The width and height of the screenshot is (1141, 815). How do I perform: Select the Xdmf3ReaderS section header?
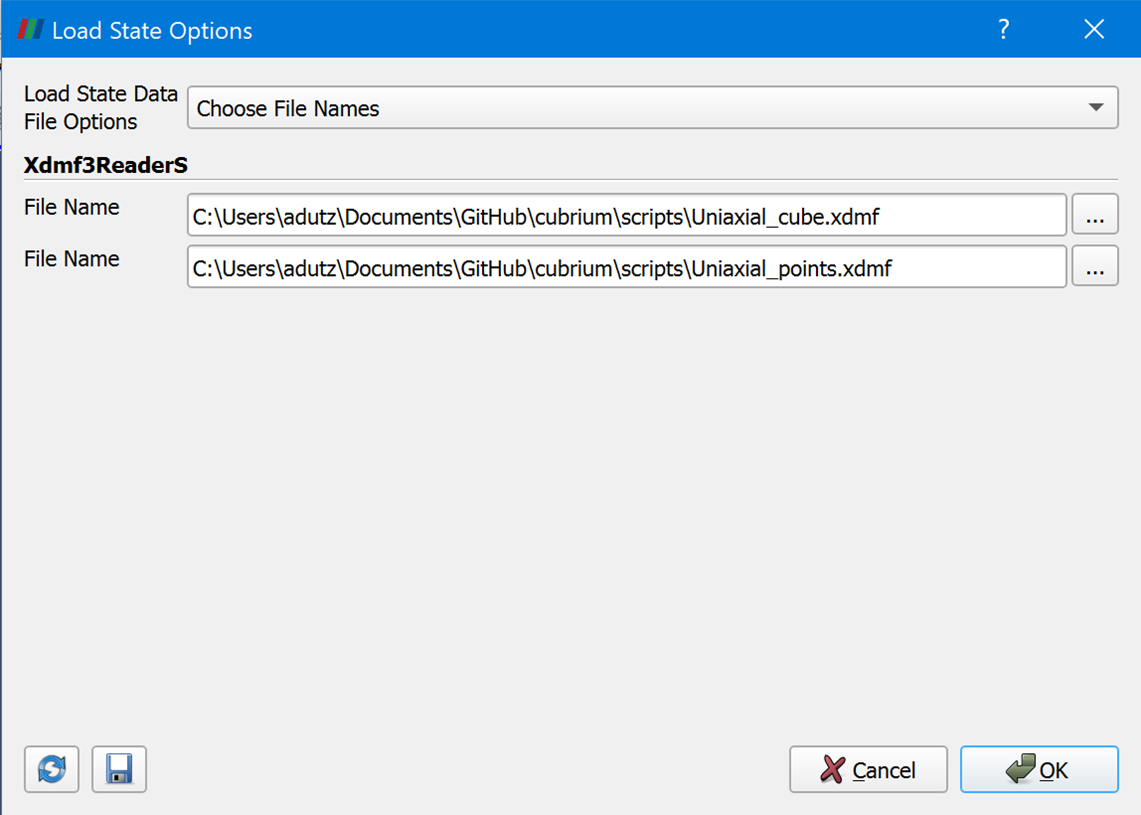(x=106, y=166)
